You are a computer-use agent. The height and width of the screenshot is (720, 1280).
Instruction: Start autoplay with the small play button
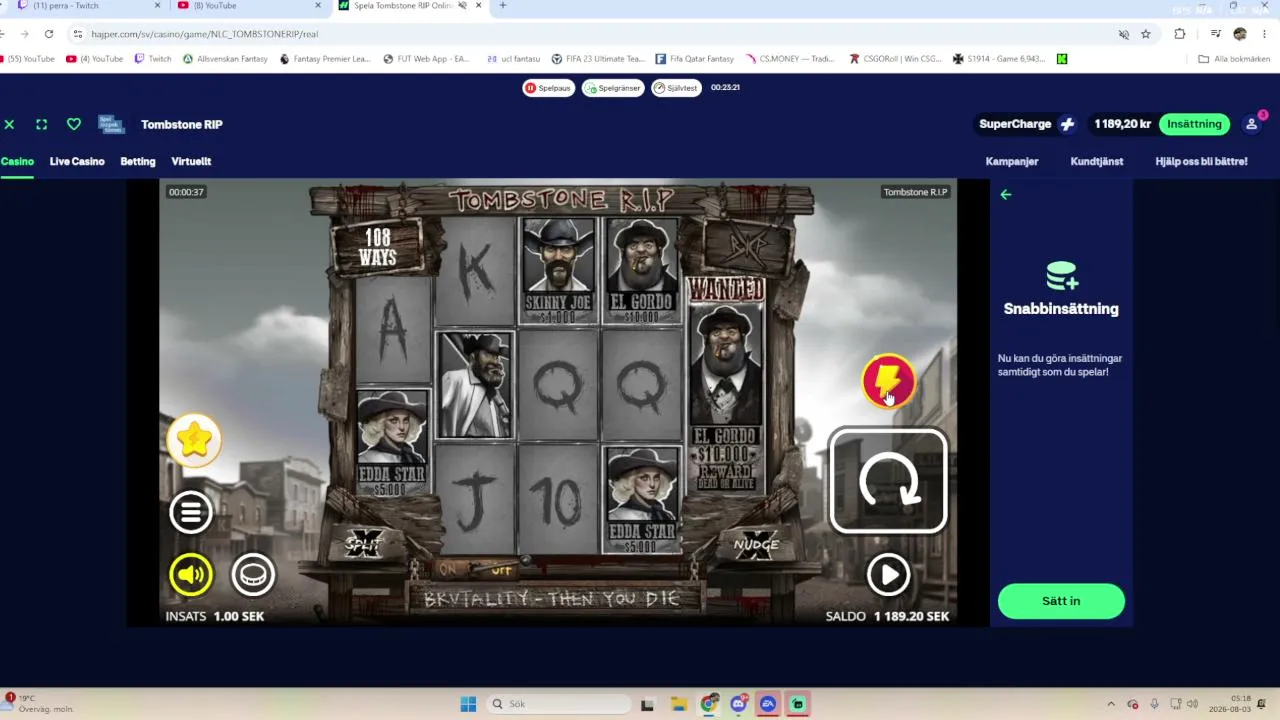888,575
